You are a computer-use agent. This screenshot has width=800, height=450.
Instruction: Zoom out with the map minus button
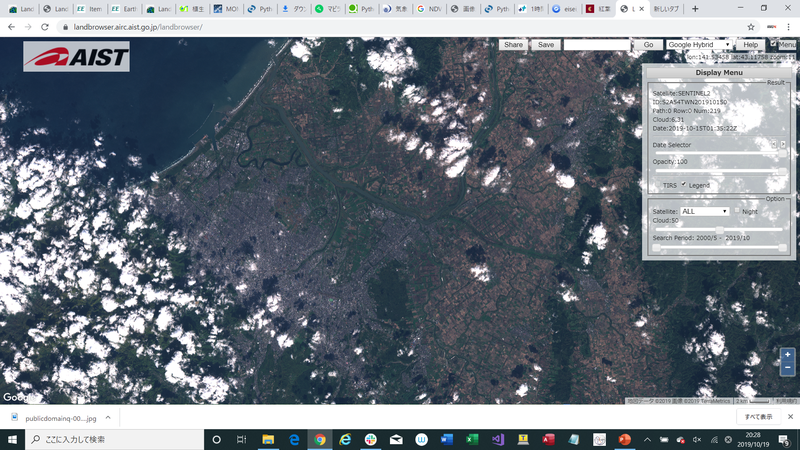pos(787,369)
